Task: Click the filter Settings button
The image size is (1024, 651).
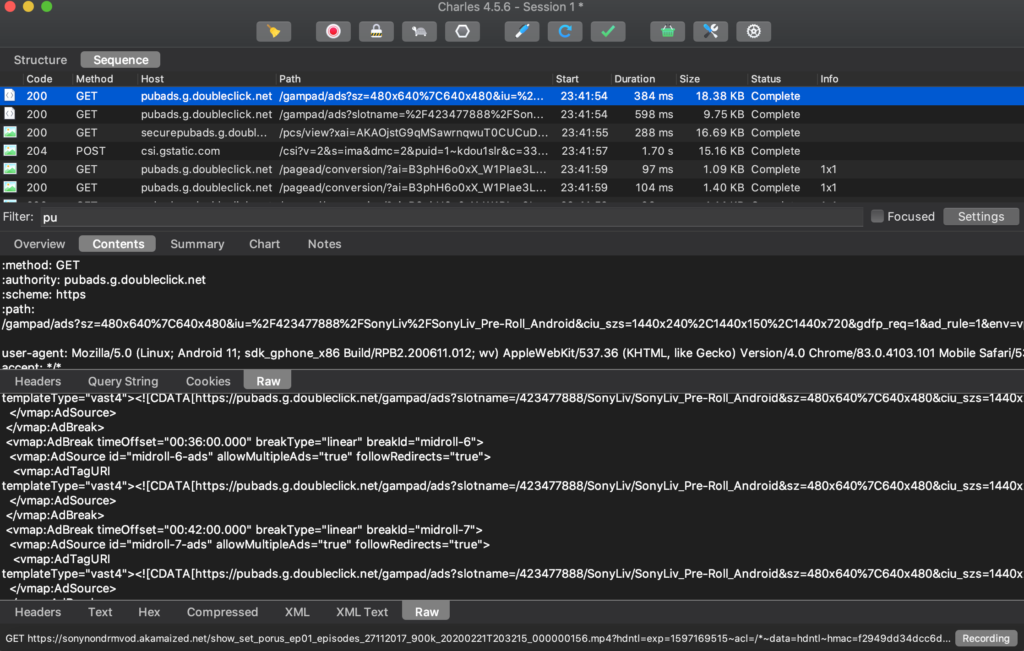Action: point(981,216)
